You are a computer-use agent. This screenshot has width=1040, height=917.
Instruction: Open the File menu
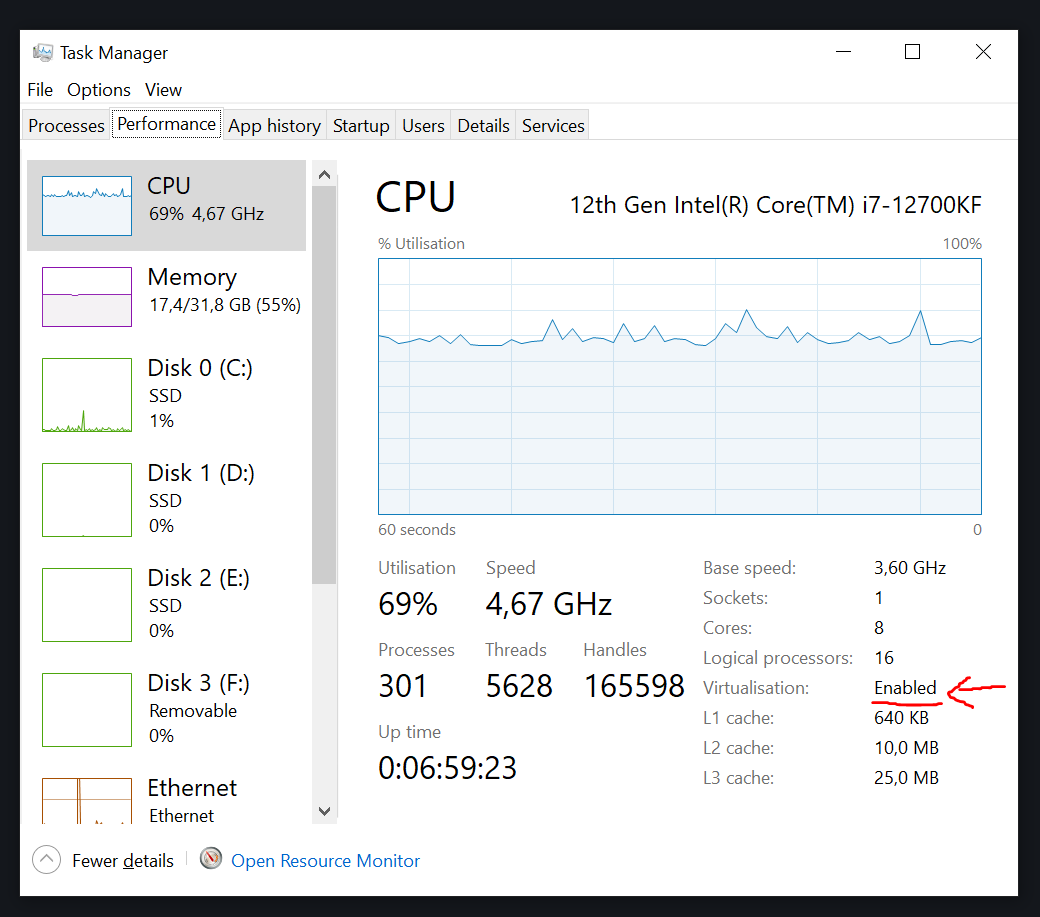coord(40,90)
